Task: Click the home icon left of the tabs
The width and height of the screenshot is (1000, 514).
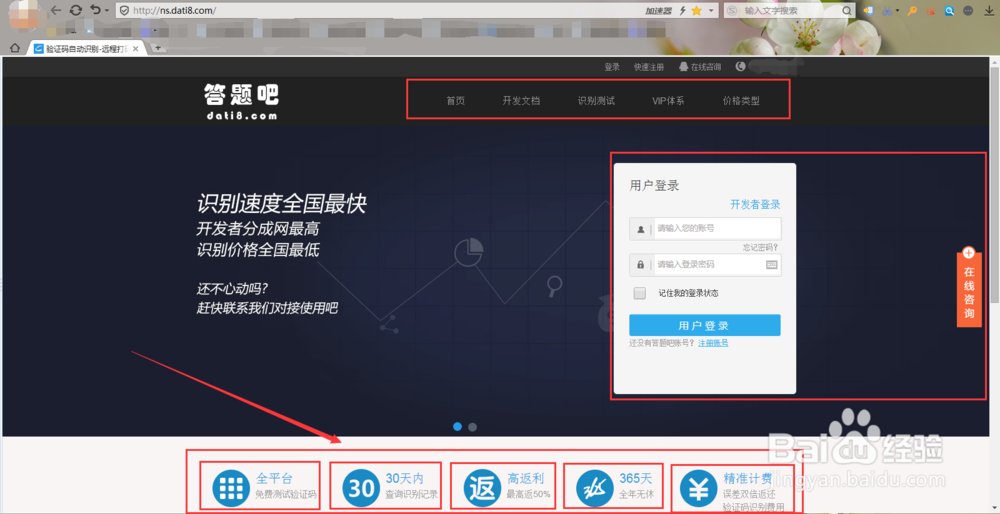Action: point(15,48)
